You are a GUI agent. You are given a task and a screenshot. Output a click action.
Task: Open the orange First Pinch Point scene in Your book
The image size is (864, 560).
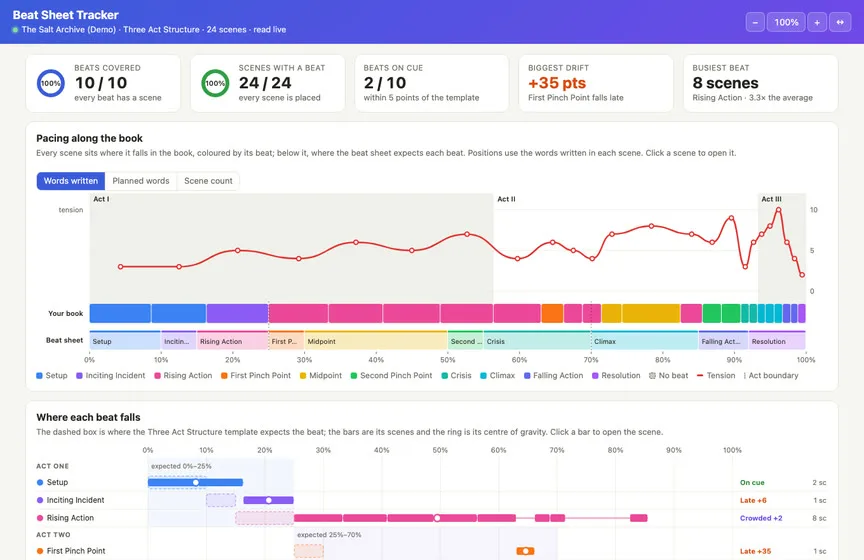tap(552, 313)
